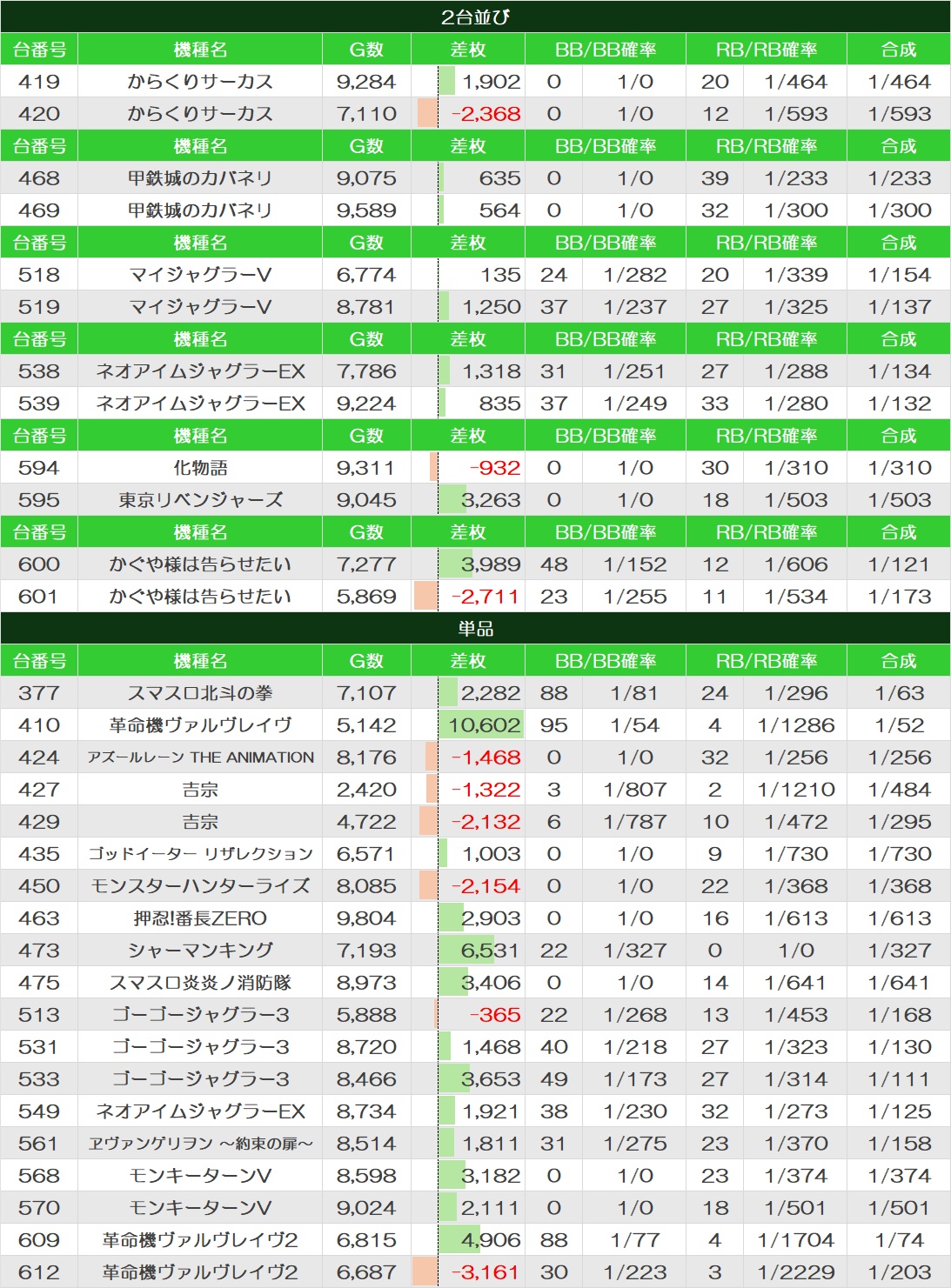951x1288 pixels.
Task: Select 押忍!番長ZERO machine name
Action: (200, 918)
